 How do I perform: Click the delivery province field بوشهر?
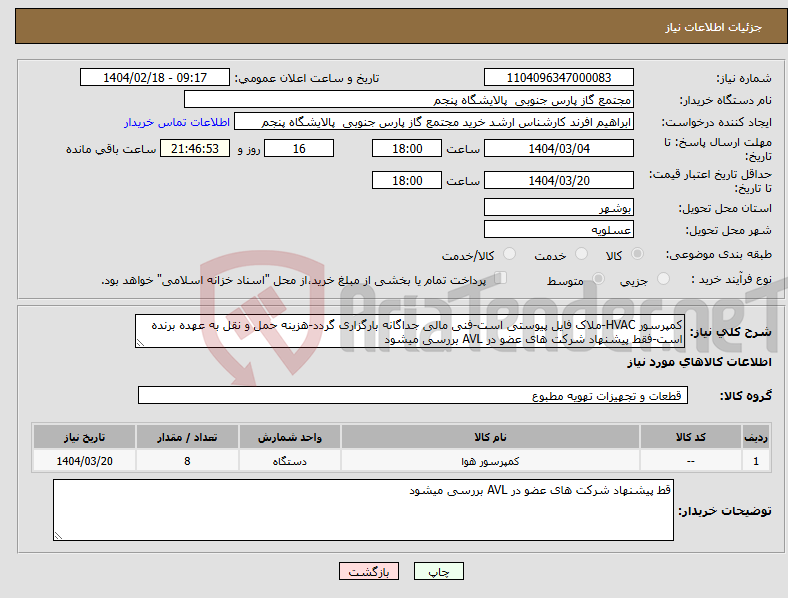pyautogui.click(x=558, y=207)
